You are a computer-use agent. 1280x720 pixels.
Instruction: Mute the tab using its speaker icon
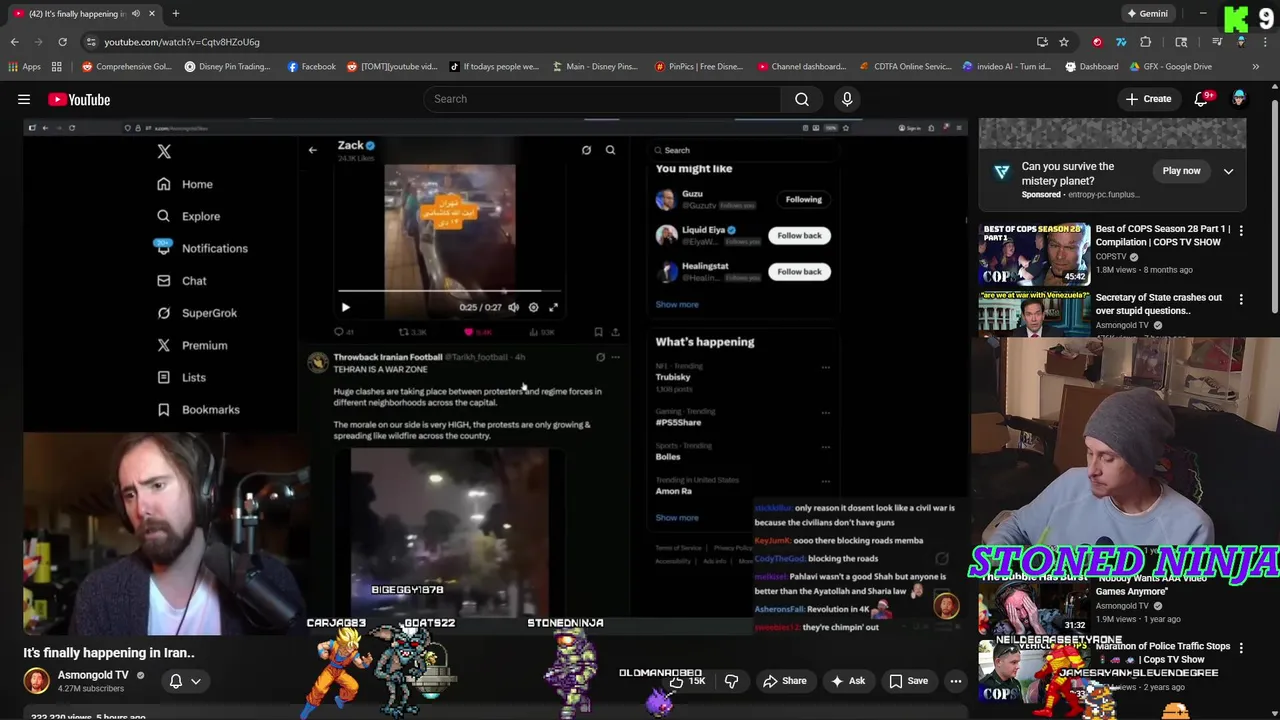136,14
